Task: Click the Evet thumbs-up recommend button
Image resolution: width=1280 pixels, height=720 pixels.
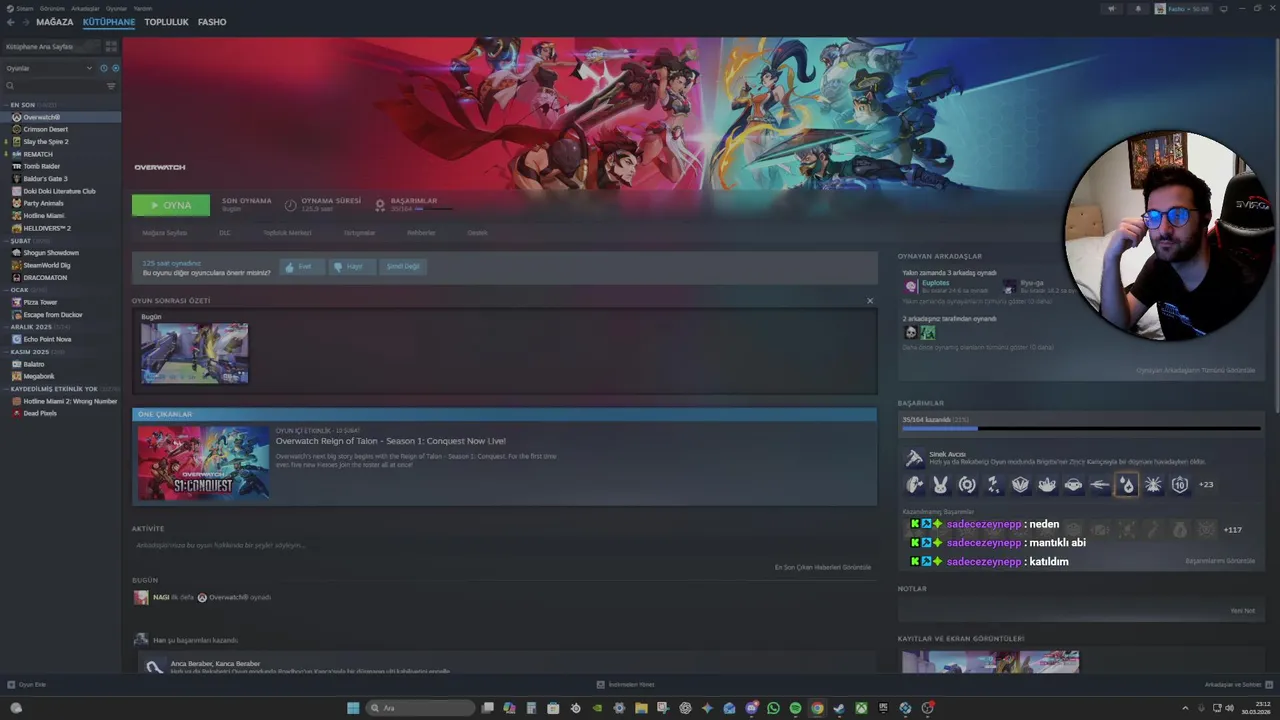Action: pyautogui.click(x=302, y=267)
